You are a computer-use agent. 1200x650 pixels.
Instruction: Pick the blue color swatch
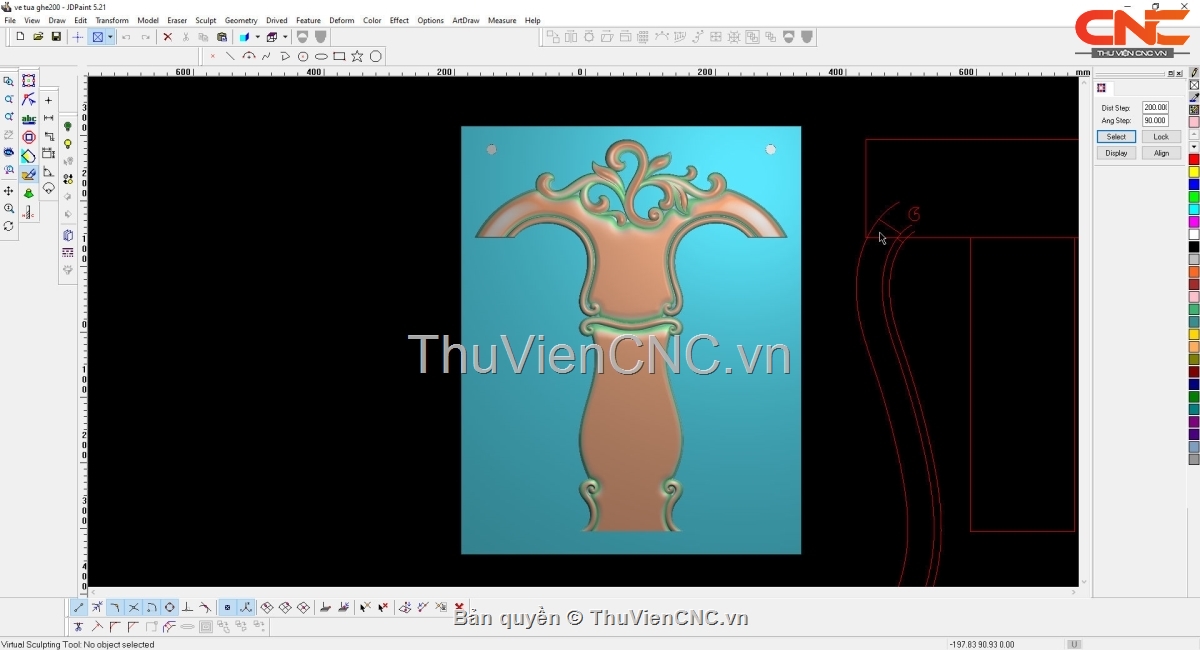(1194, 185)
